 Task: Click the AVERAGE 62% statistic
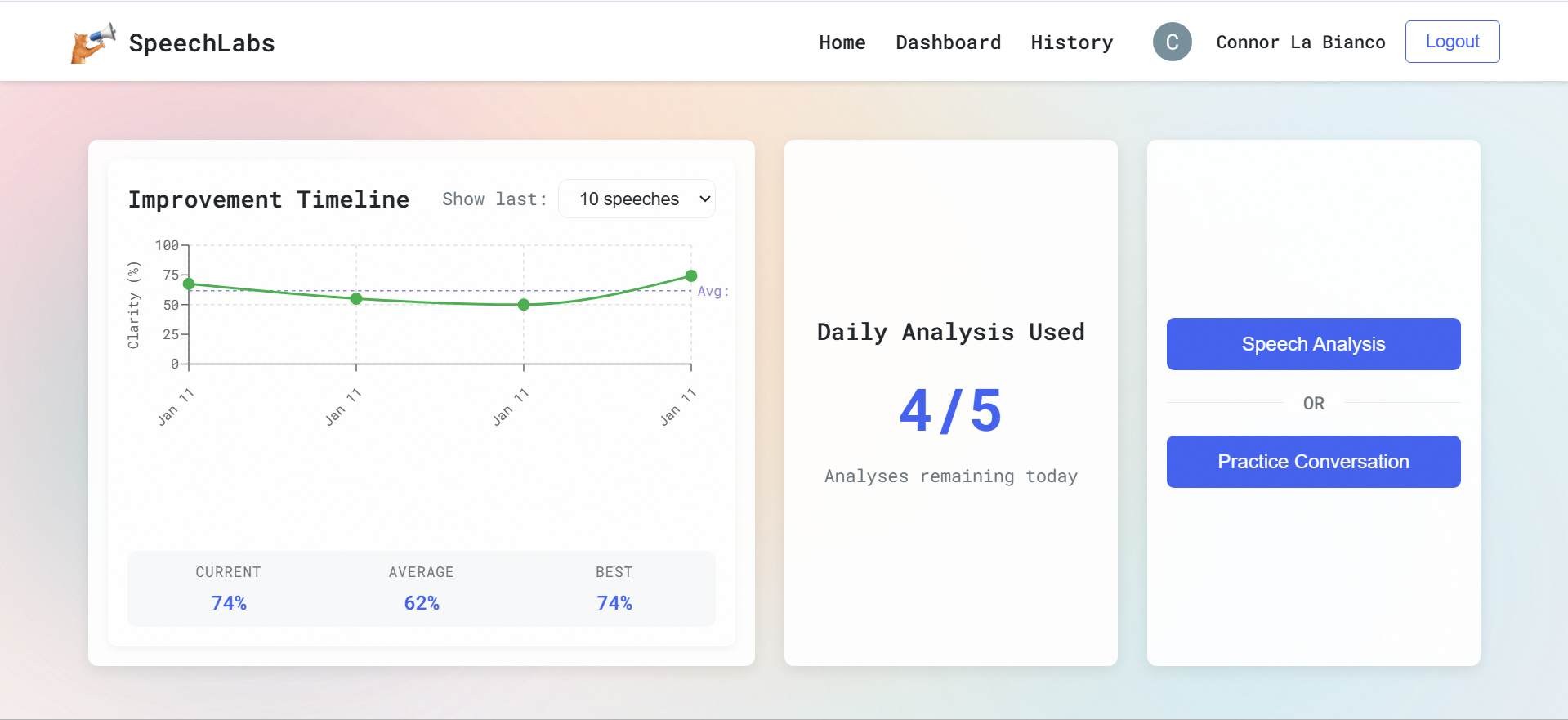422,588
